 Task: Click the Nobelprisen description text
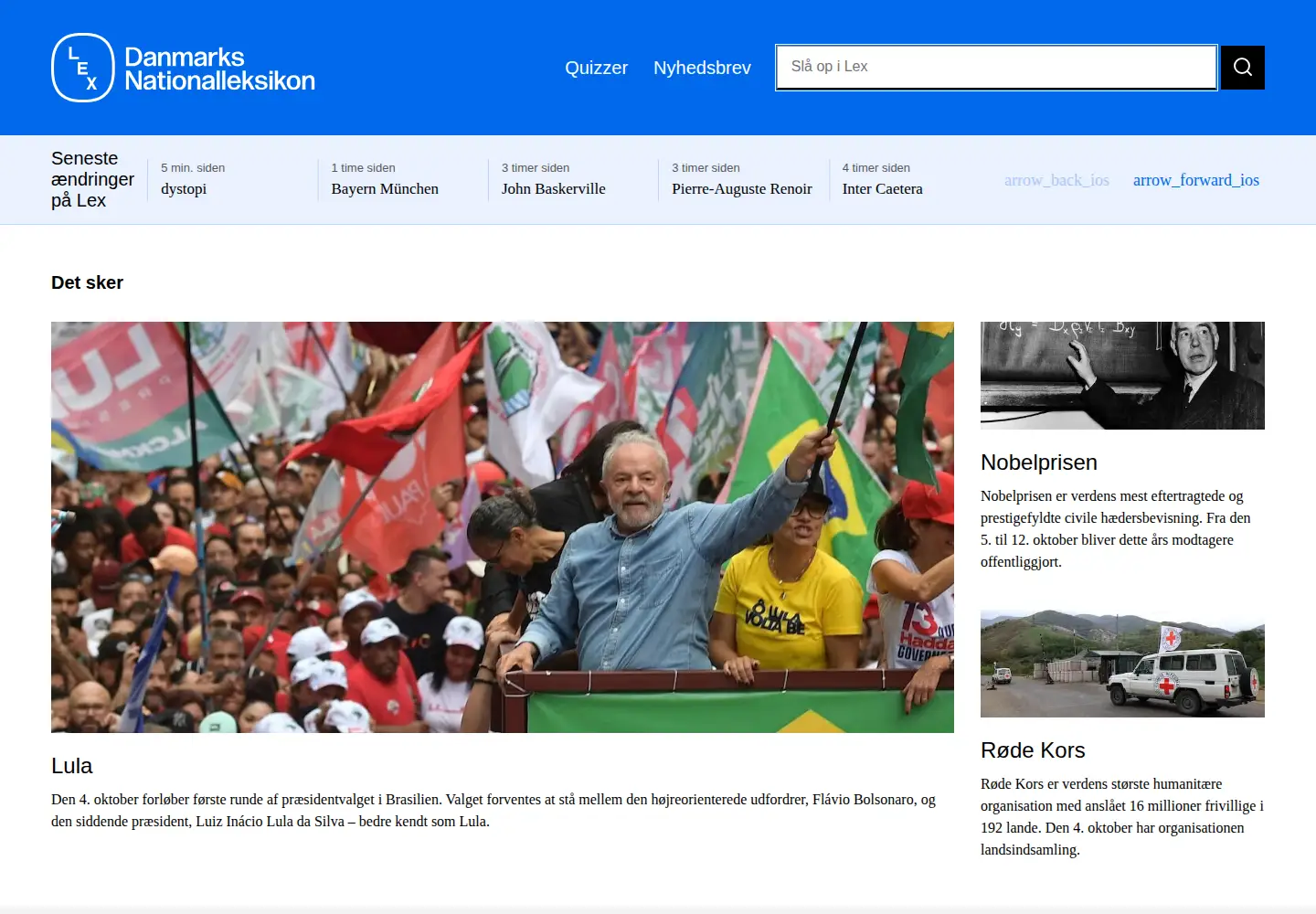(x=1116, y=529)
